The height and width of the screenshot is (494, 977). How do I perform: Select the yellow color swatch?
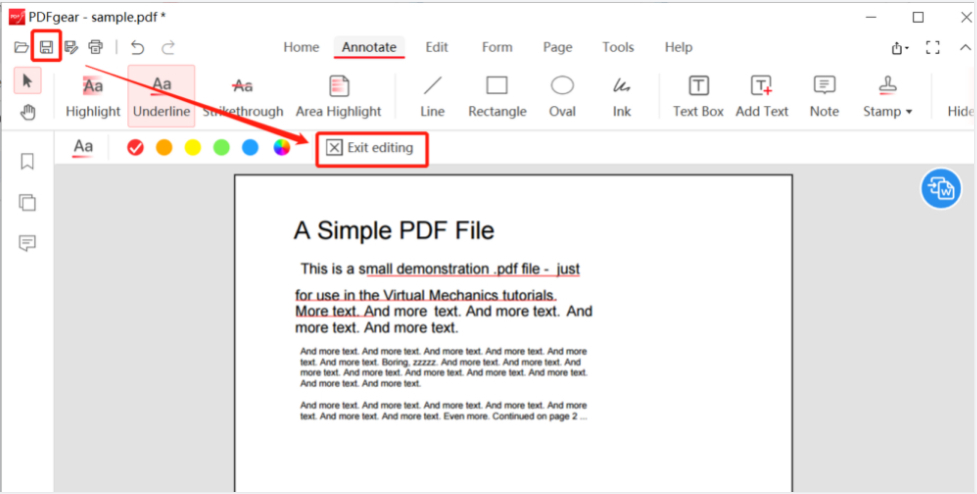point(193,148)
